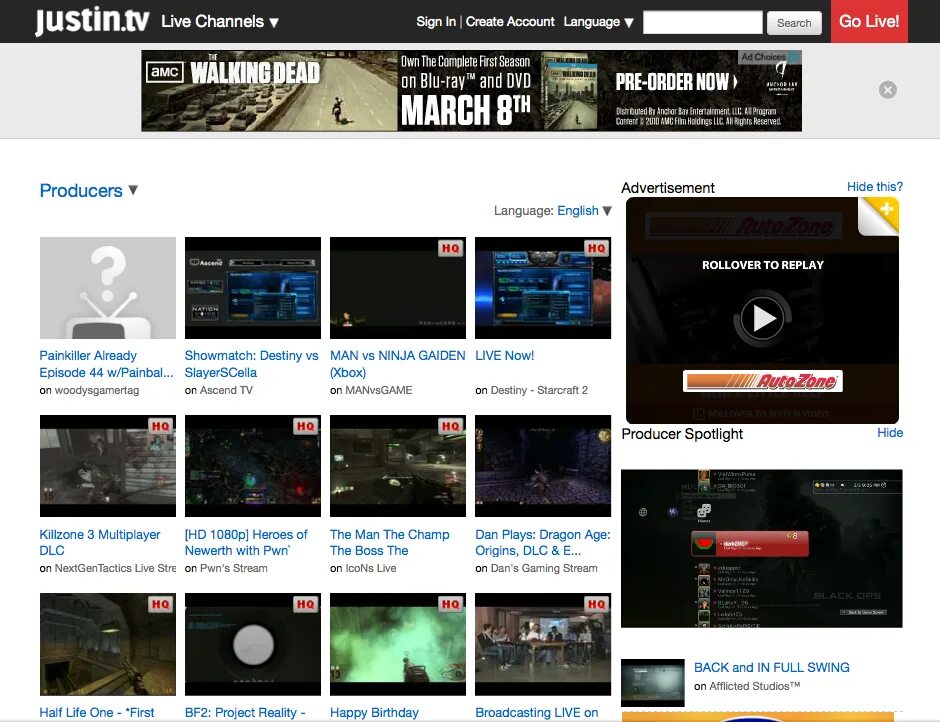Click Hide this? next to Advertisement
Viewport: 940px width, 722px height.
click(875, 186)
